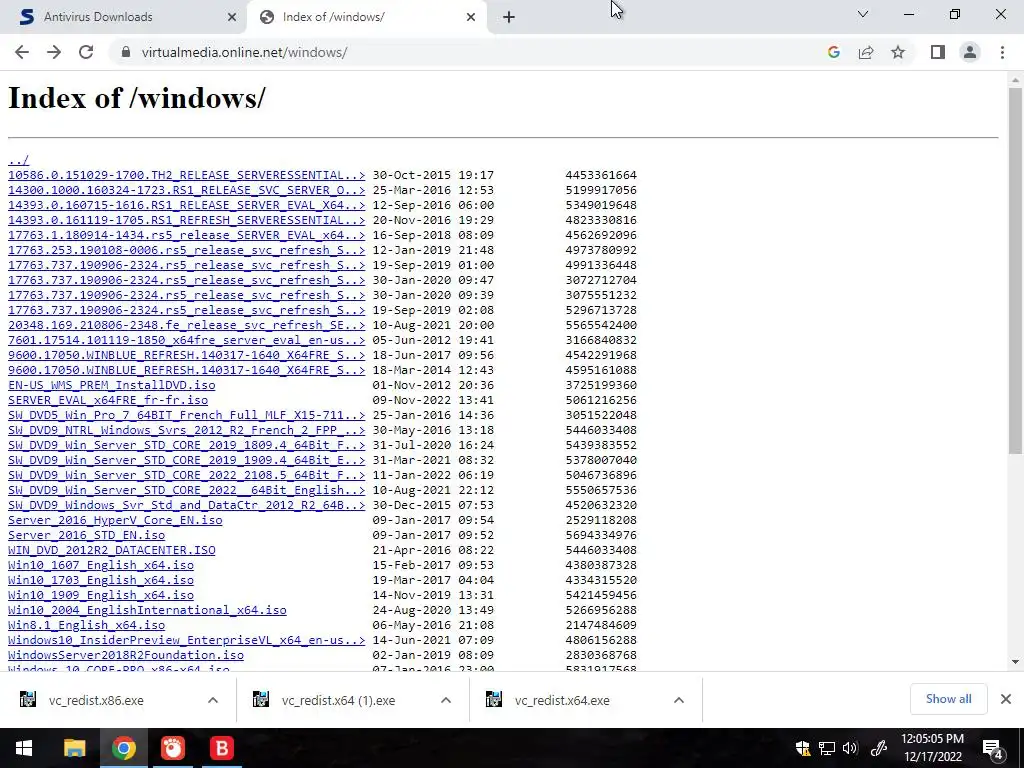1024x768 pixels.
Task: Click the address bar URL
Action: click(244, 52)
